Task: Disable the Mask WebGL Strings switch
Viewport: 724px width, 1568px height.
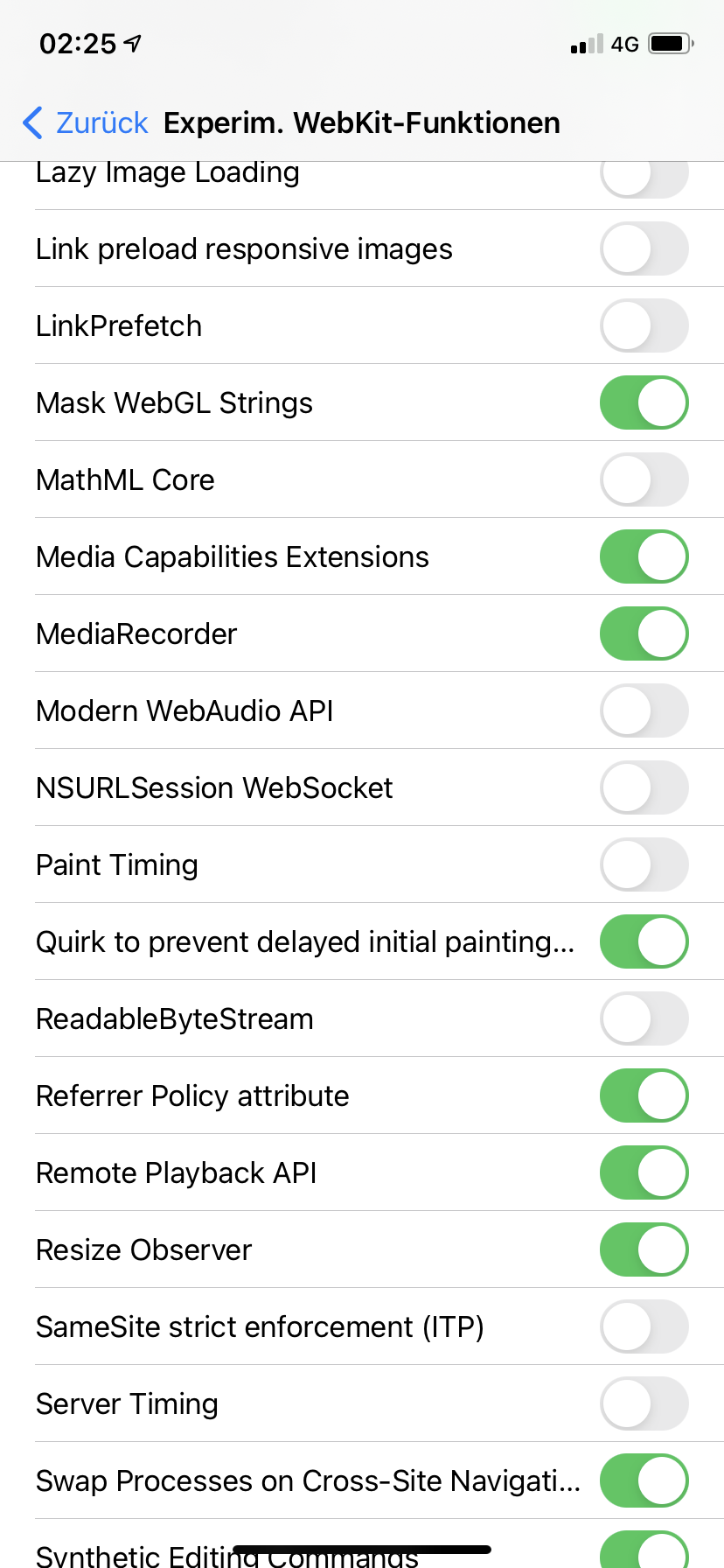Action: [x=644, y=402]
